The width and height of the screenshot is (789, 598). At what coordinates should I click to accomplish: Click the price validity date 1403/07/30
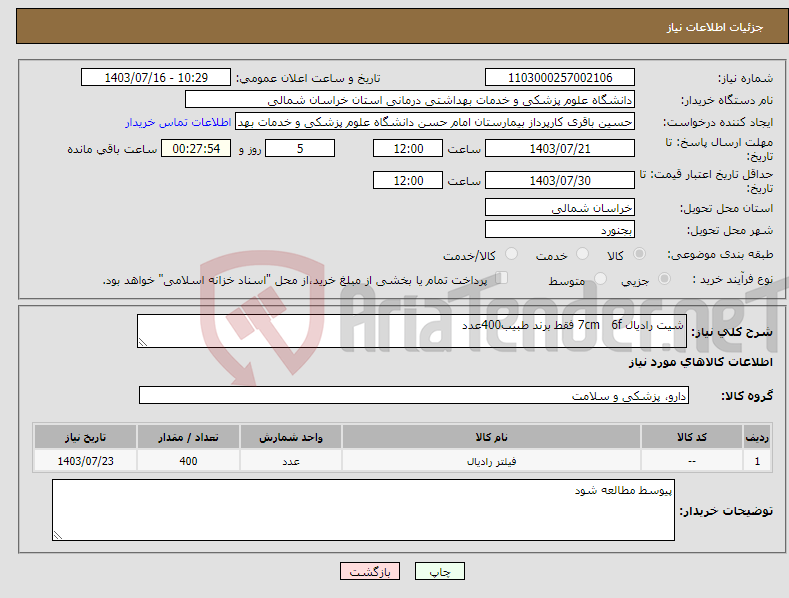click(x=560, y=180)
